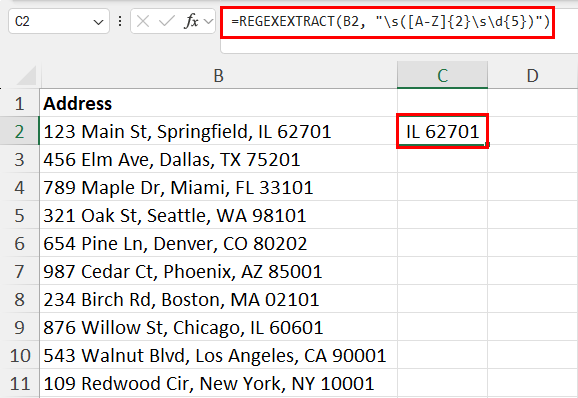This screenshot has width=578, height=398.
Task: Select cell with 789 Maple Dr, Miami address
Action: (219, 187)
